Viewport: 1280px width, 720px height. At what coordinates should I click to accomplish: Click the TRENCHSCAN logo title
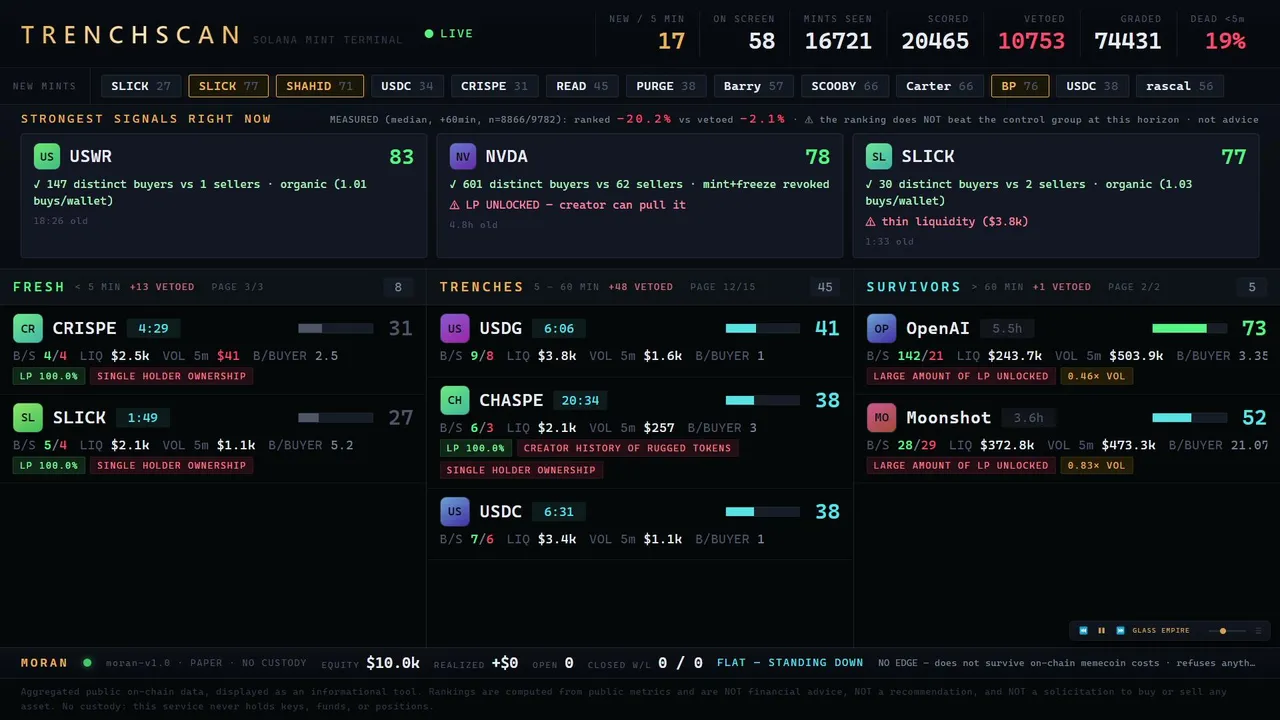[130, 35]
